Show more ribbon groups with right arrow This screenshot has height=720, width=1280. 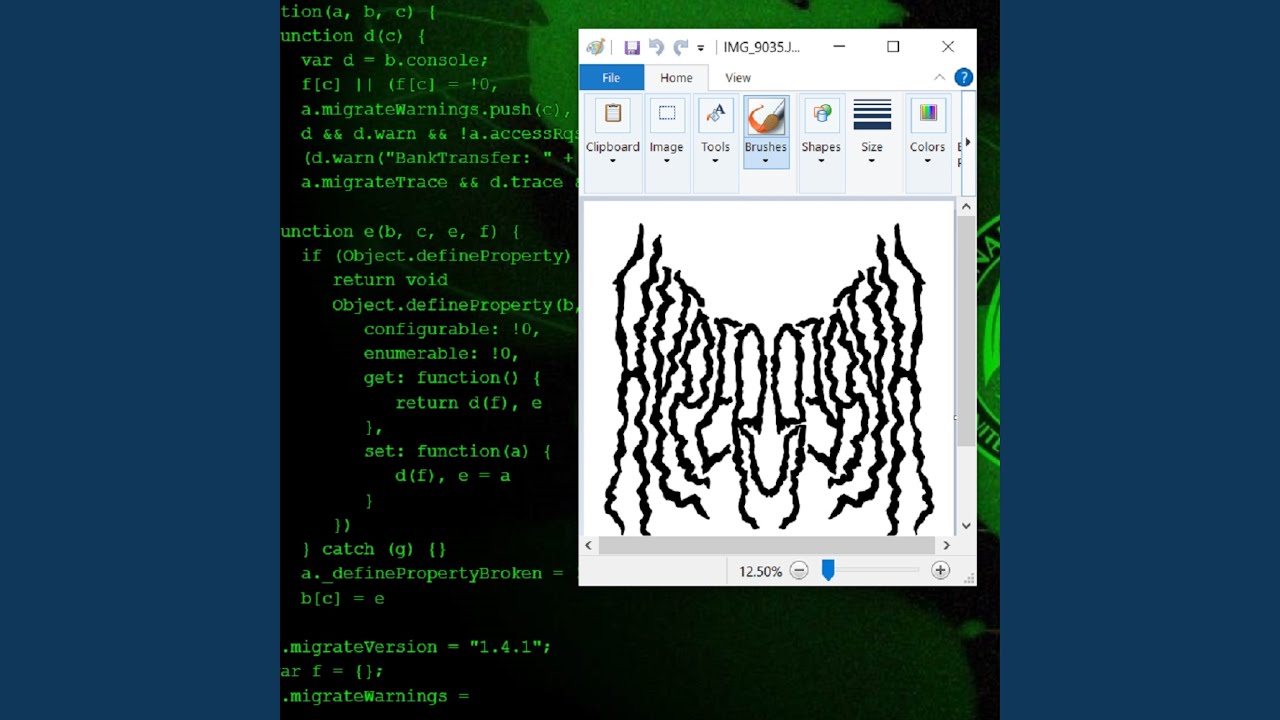coord(967,143)
